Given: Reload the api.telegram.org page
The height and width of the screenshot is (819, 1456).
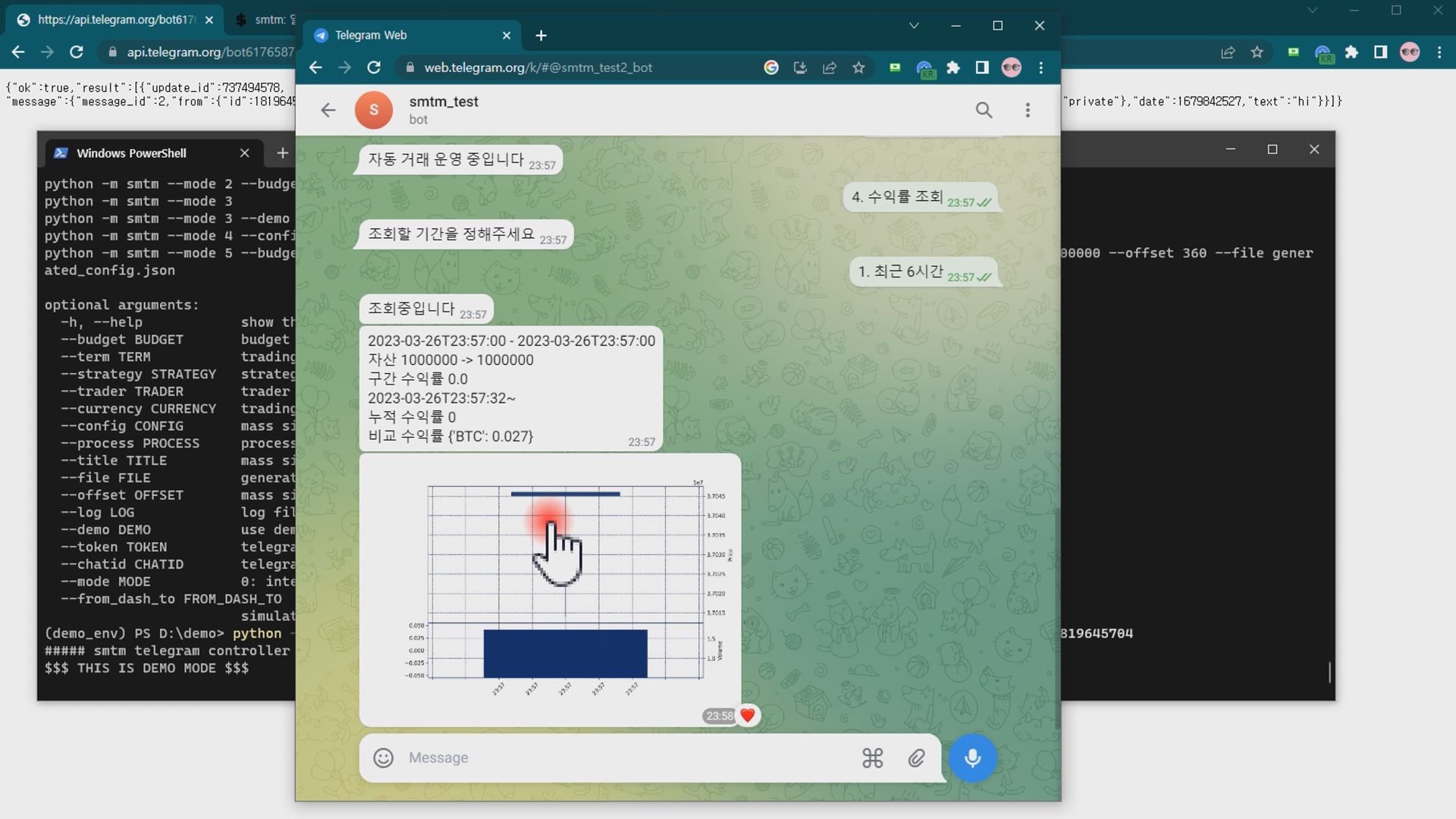Looking at the screenshot, I should click(x=76, y=52).
